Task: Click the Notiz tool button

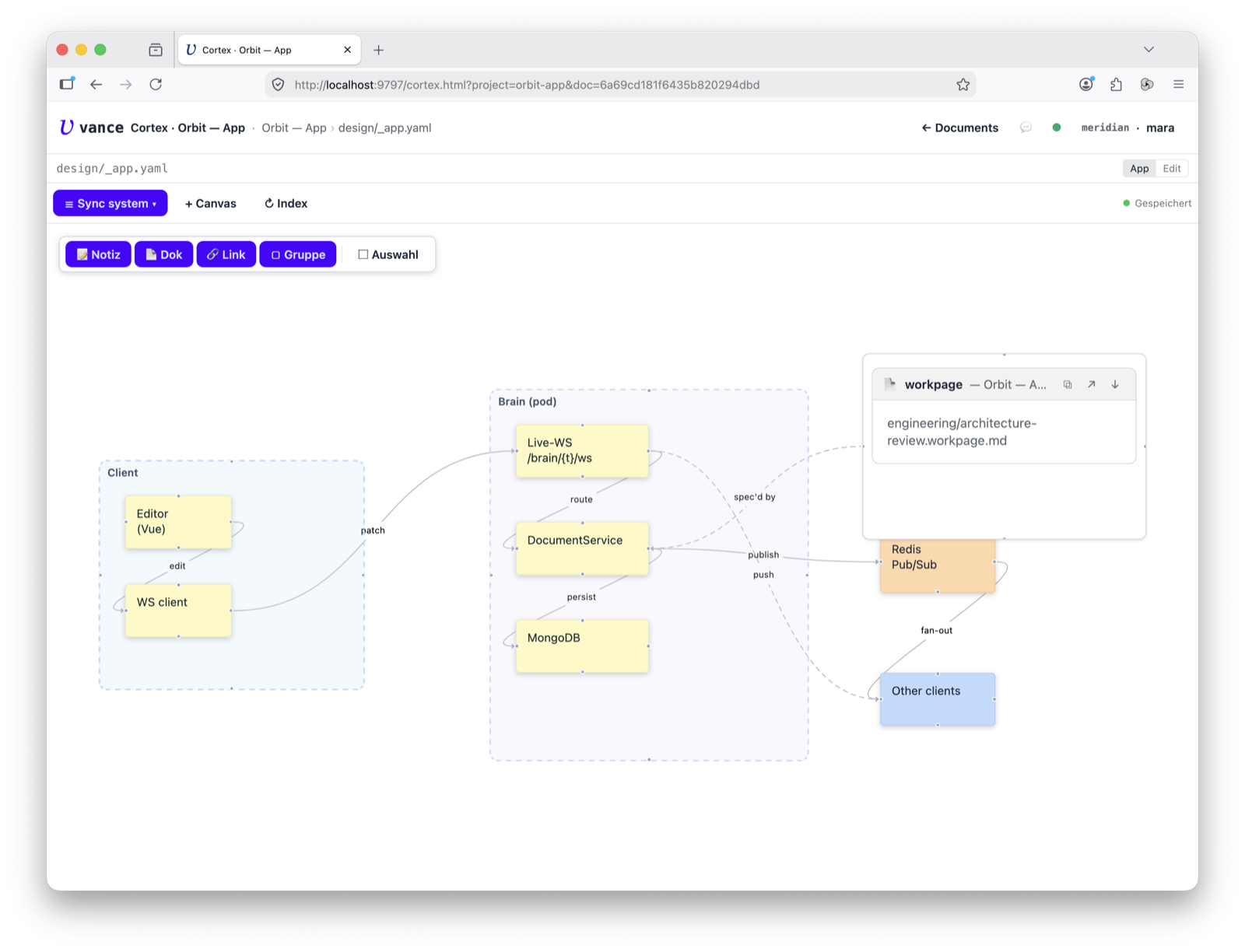Action: (98, 254)
